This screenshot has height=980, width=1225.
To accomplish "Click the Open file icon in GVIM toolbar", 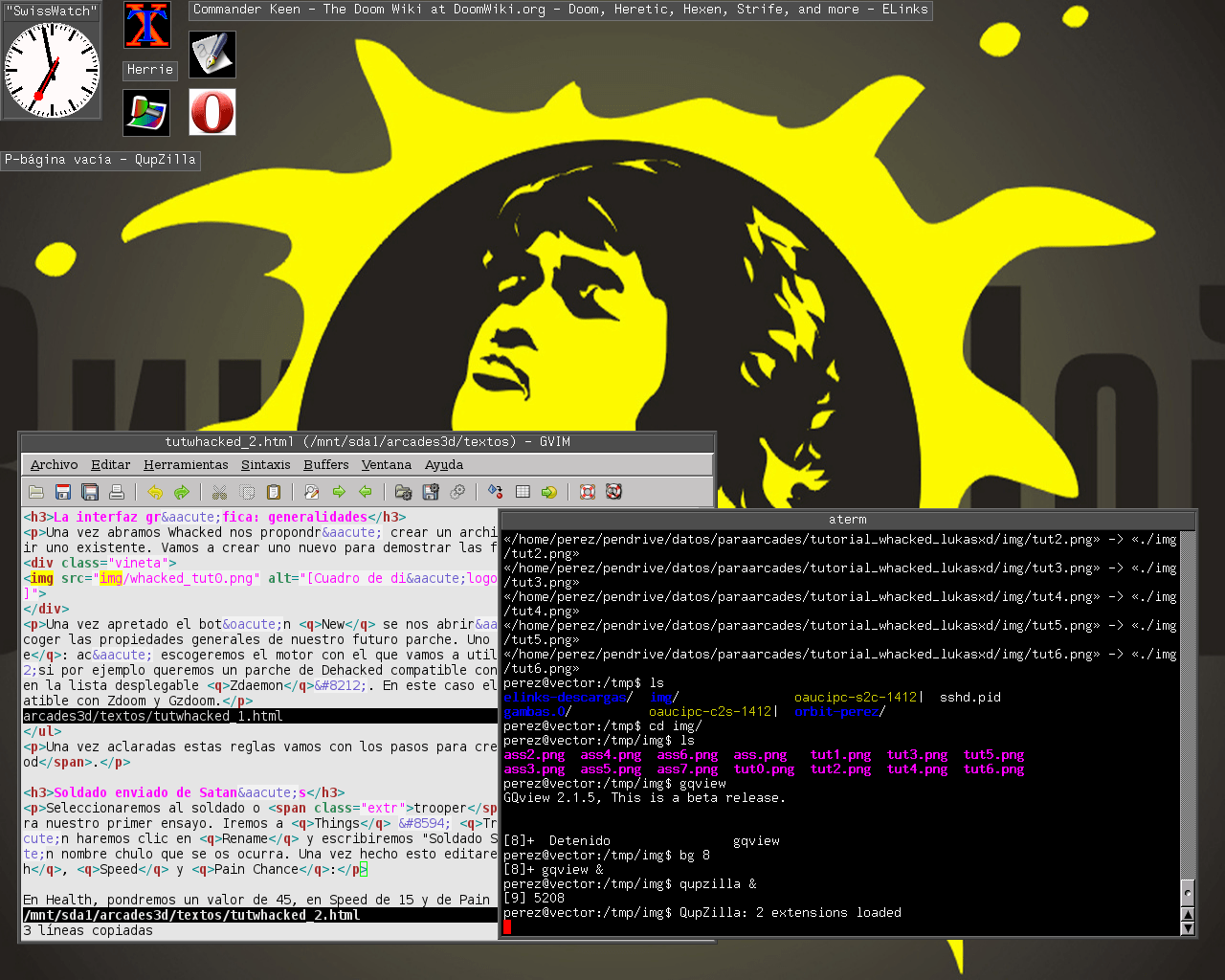I will pyautogui.click(x=36, y=492).
